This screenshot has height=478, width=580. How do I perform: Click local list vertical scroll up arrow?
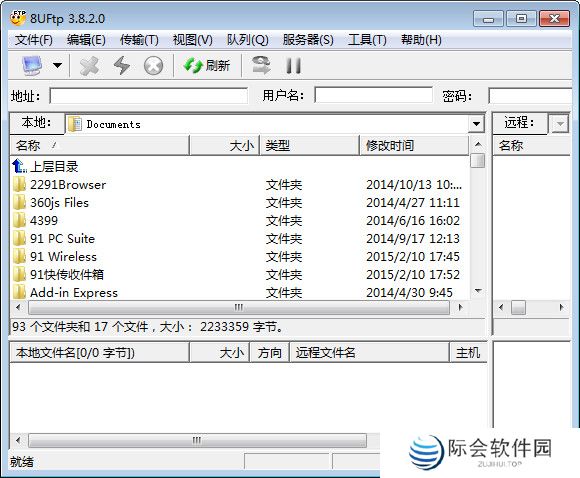coord(478,144)
